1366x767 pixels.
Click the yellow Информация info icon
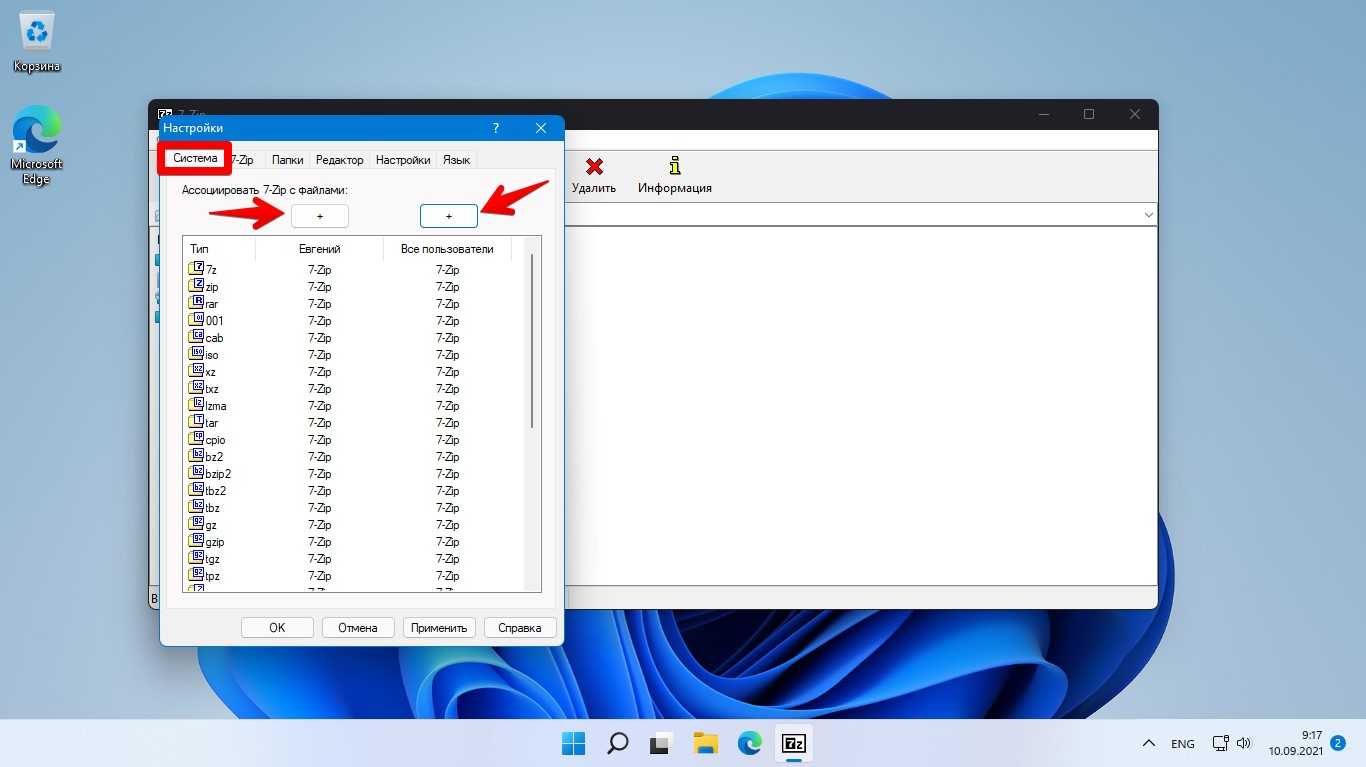point(675,166)
